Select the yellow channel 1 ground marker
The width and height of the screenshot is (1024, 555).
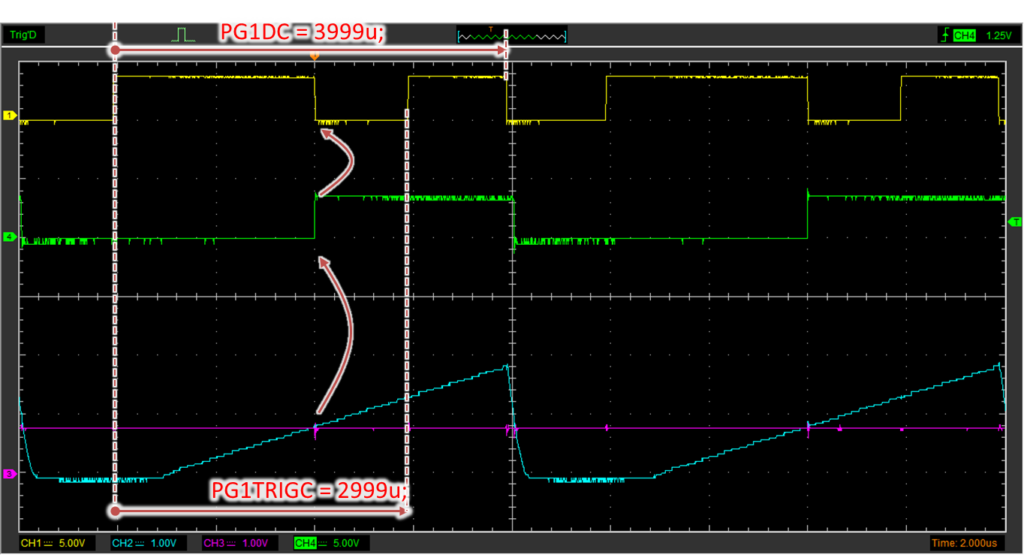point(10,116)
